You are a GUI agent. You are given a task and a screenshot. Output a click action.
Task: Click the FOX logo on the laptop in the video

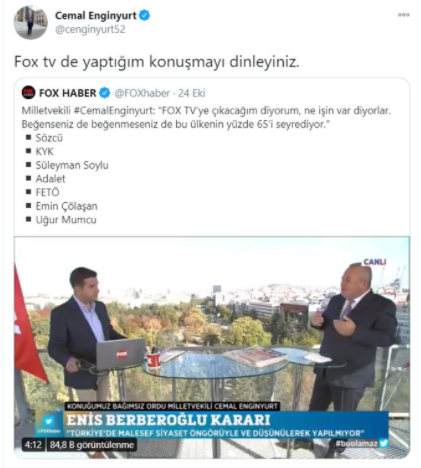pyautogui.click(x=122, y=354)
